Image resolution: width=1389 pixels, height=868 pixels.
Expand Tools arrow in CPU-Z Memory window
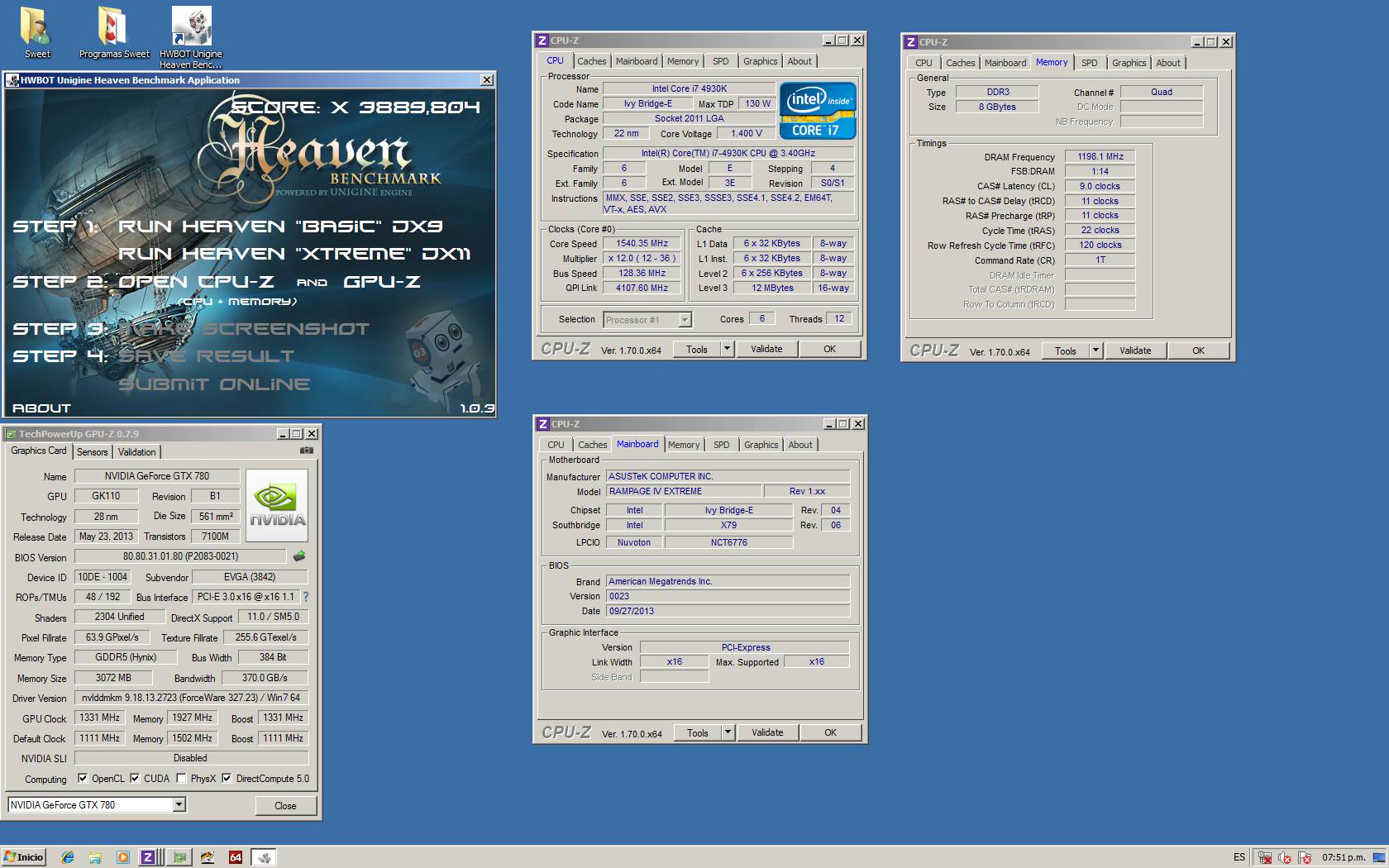pyautogui.click(x=1096, y=351)
